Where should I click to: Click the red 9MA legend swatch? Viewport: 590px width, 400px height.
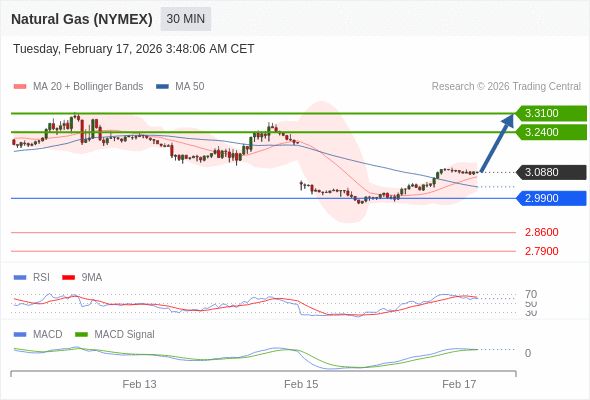68,278
